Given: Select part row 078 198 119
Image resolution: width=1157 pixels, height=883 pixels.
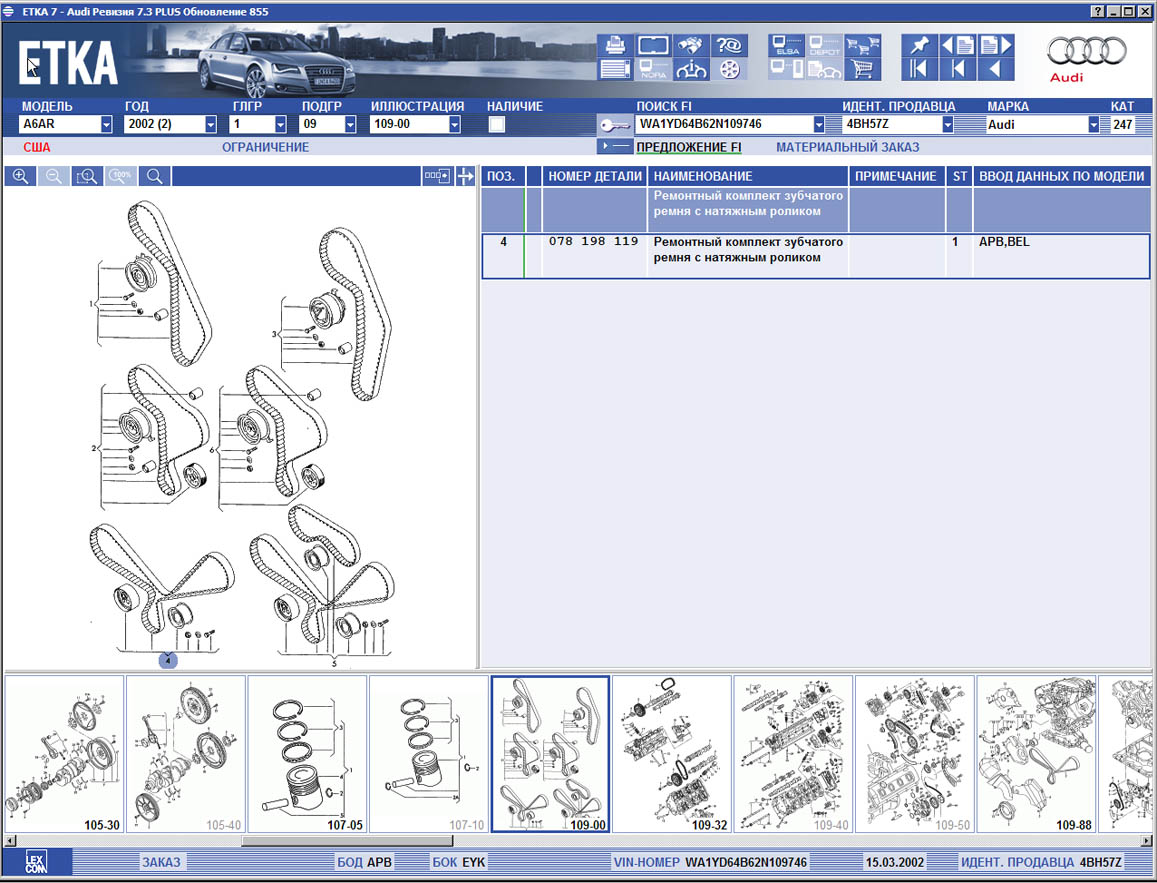Looking at the screenshot, I should pos(595,243).
